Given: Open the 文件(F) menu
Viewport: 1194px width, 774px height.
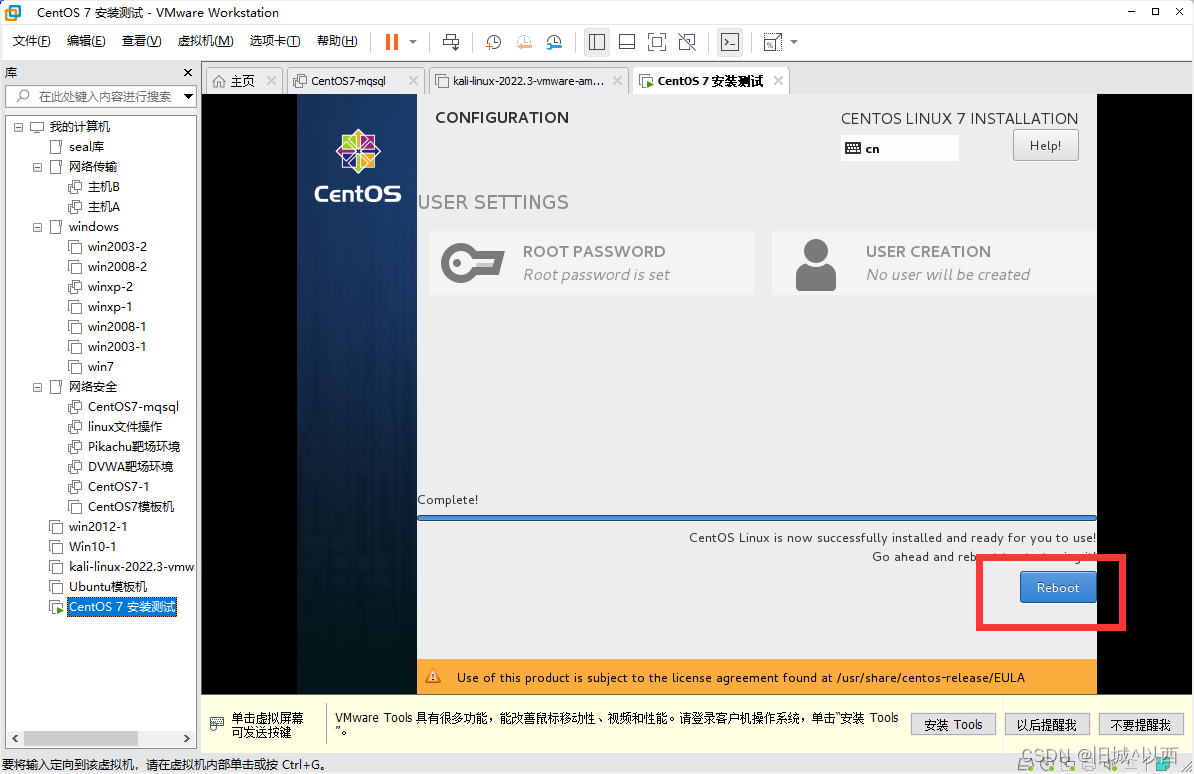Looking at the screenshot, I should coord(31,41).
